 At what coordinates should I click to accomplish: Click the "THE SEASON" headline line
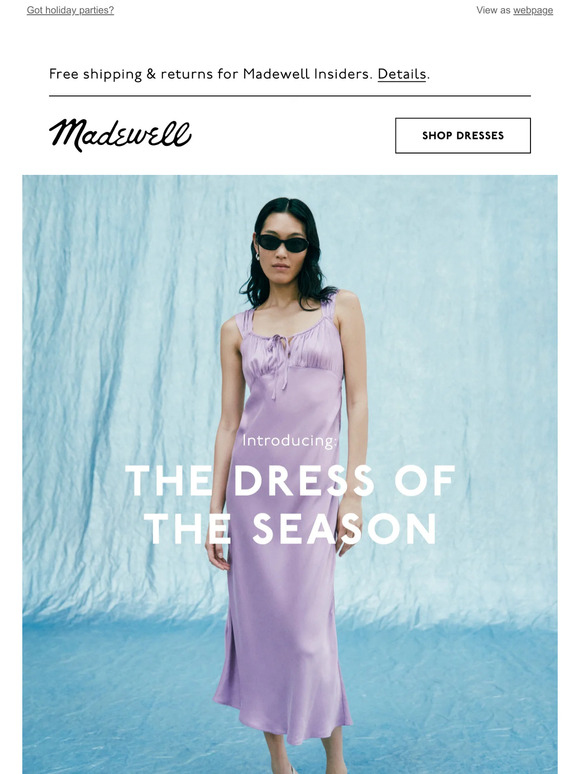click(x=290, y=528)
